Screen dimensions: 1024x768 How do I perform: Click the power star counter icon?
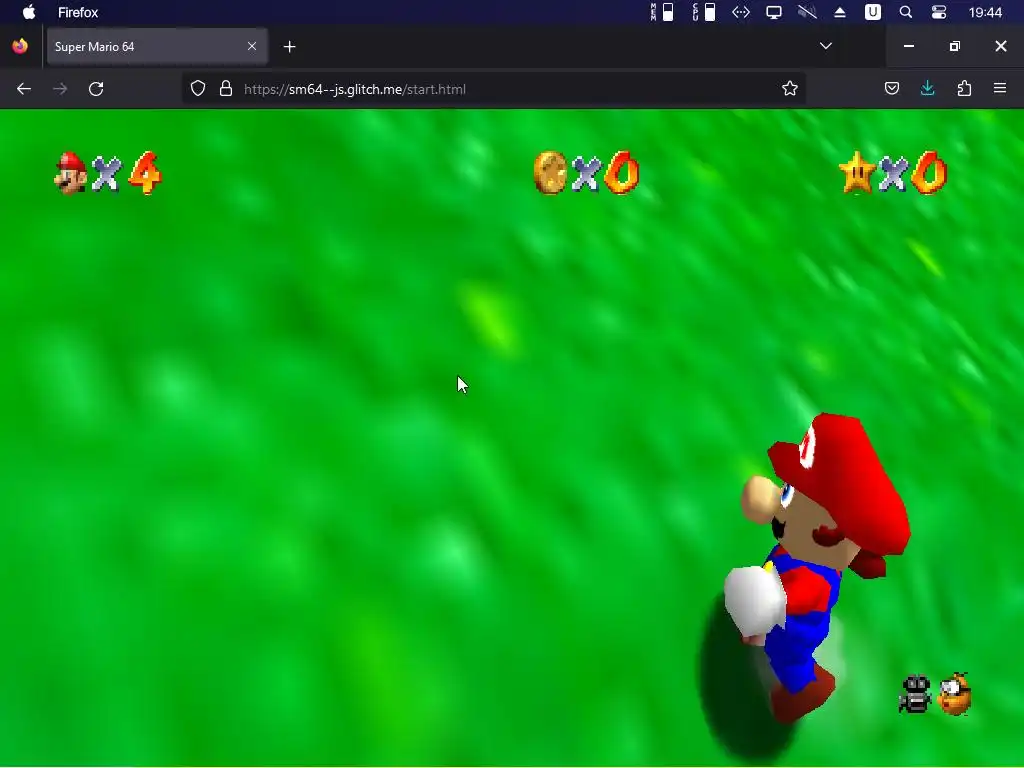pyautogui.click(x=856, y=173)
